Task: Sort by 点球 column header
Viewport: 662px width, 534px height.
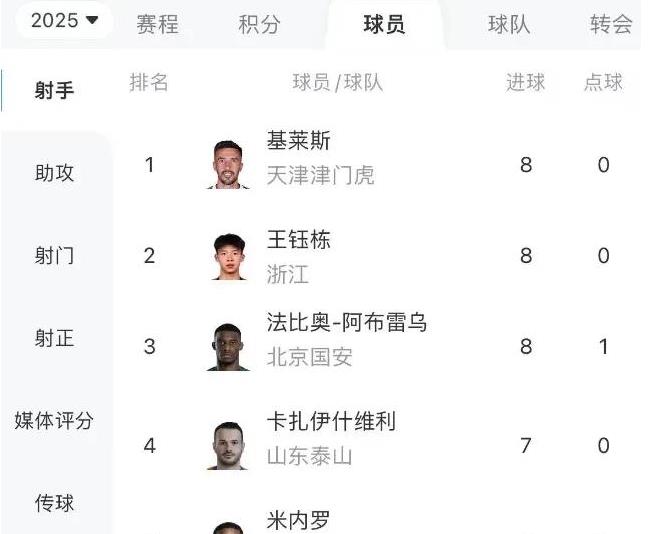Action: [603, 82]
